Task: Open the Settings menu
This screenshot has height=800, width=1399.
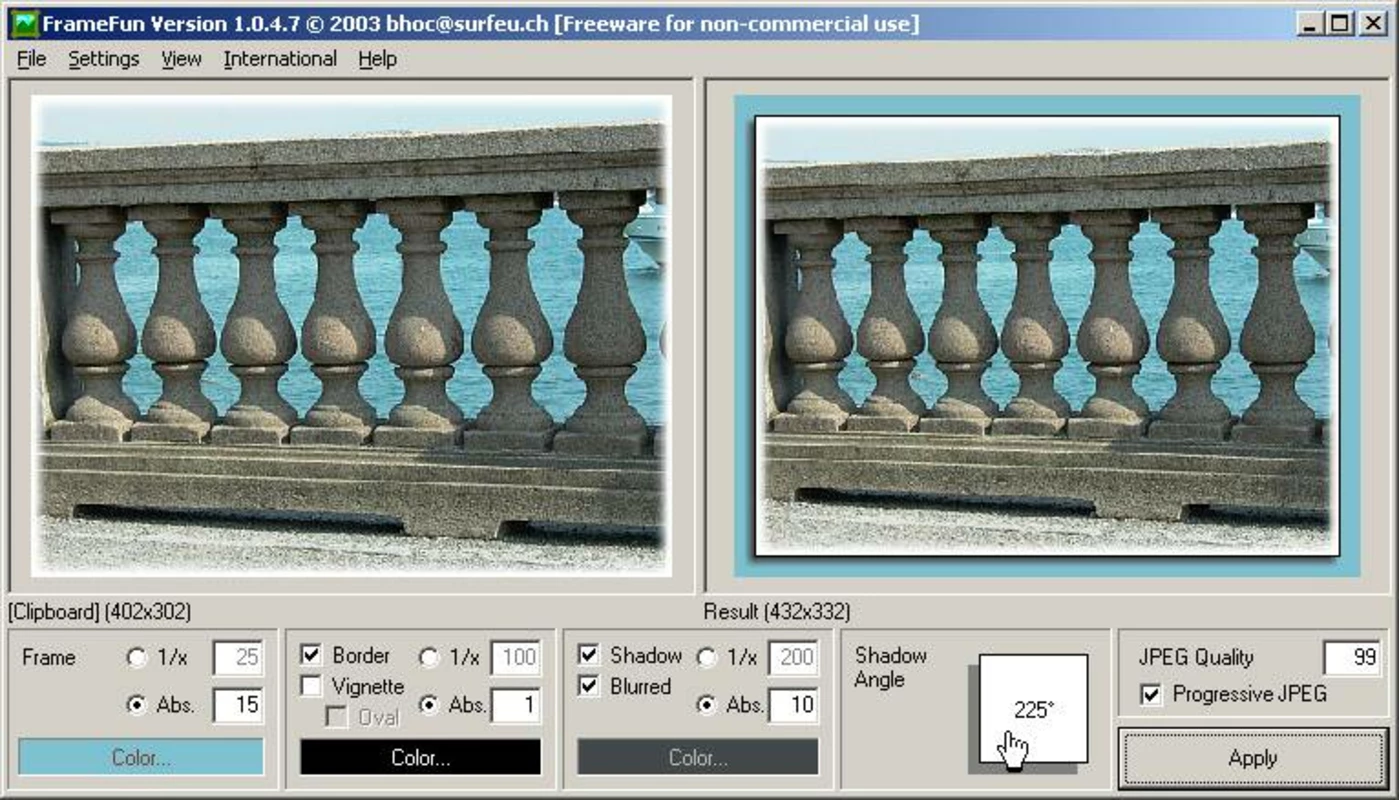Action: pyautogui.click(x=103, y=59)
